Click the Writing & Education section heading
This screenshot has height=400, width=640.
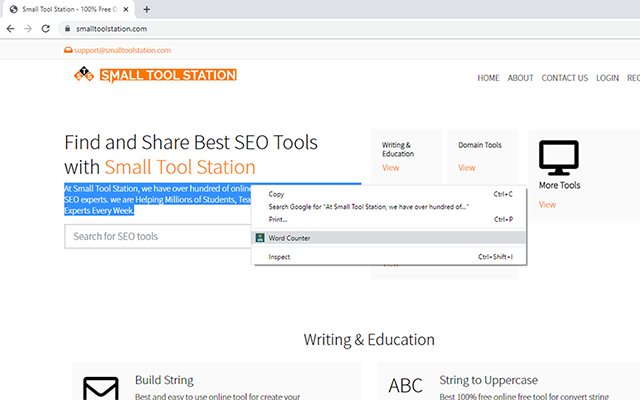pos(369,340)
